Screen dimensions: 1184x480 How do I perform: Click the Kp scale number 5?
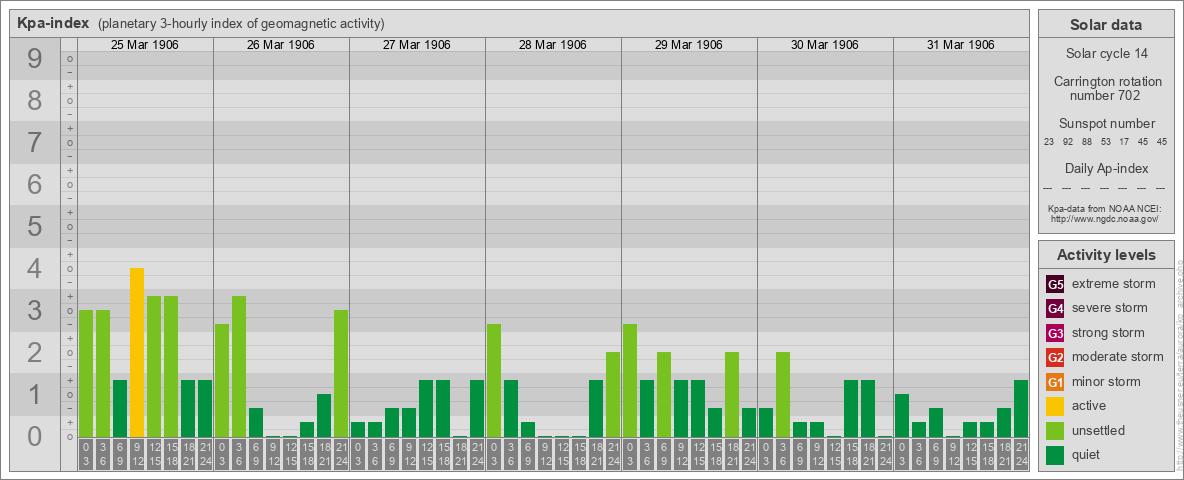coord(35,226)
